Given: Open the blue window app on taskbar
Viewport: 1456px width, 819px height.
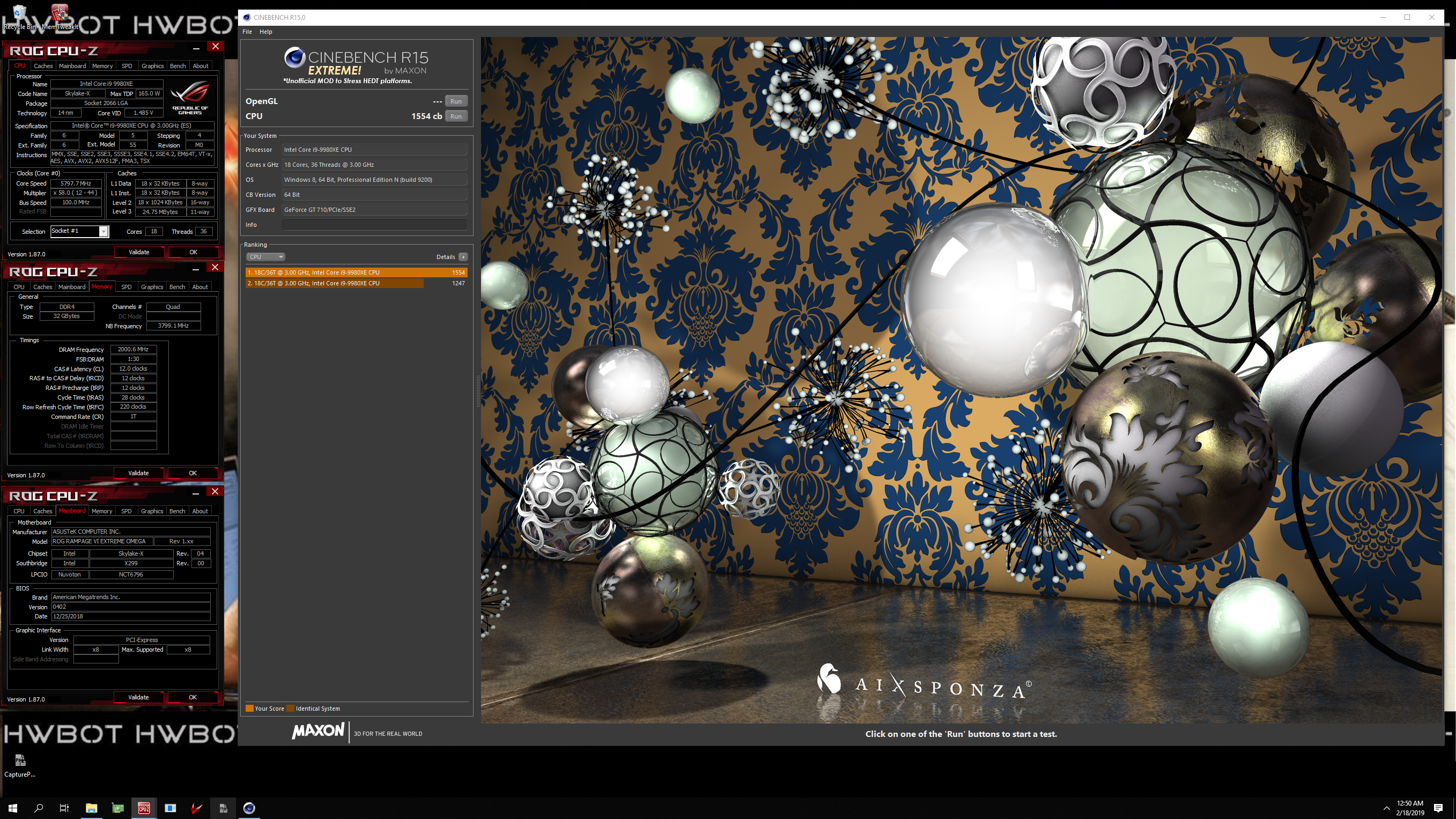Looking at the screenshot, I should point(170,808).
